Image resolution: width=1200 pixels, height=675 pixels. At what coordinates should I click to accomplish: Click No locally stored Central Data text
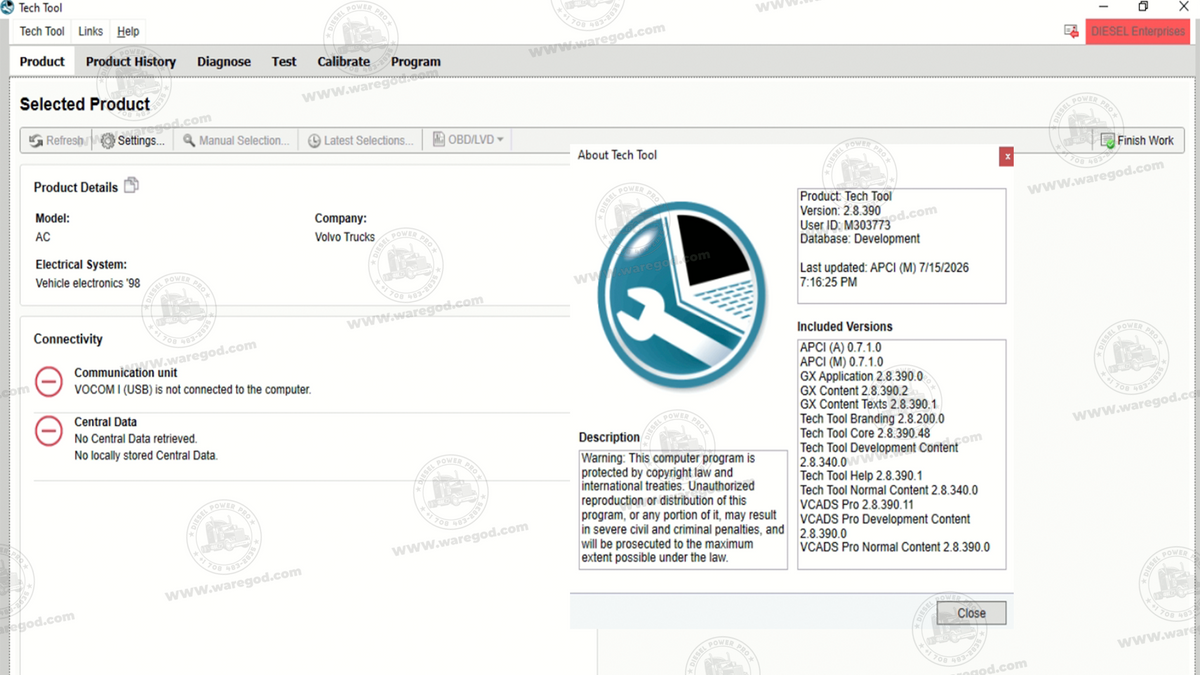tap(146, 455)
